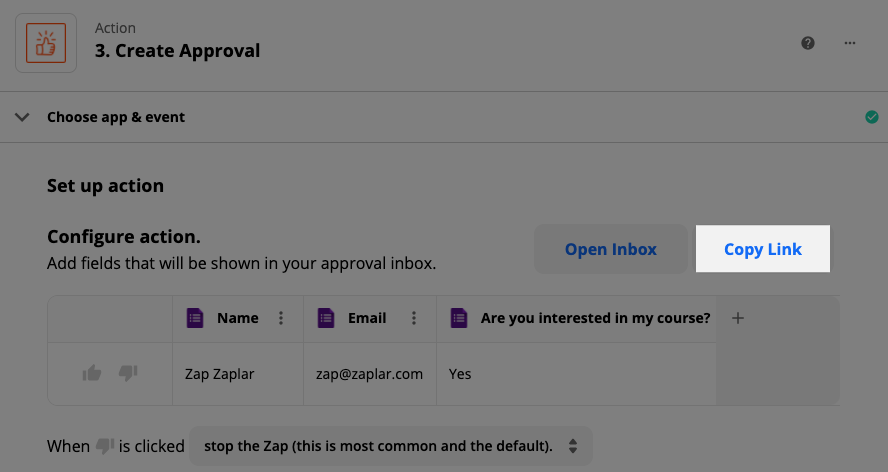Click the Copy Link button
This screenshot has height=472, width=888.
tap(763, 249)
